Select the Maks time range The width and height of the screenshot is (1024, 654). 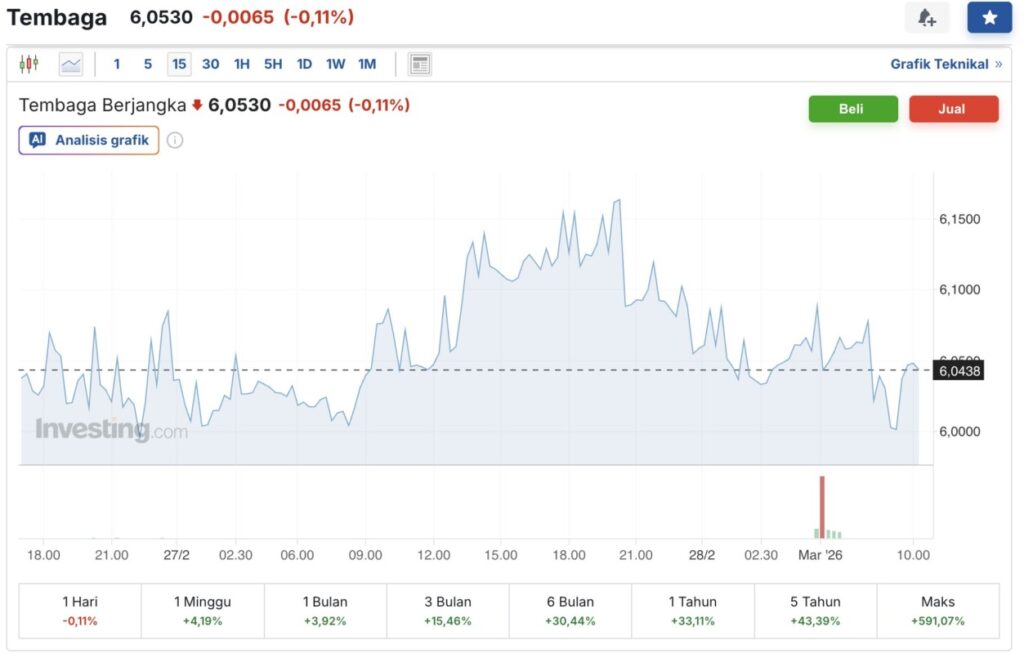(x=938, y=610)
